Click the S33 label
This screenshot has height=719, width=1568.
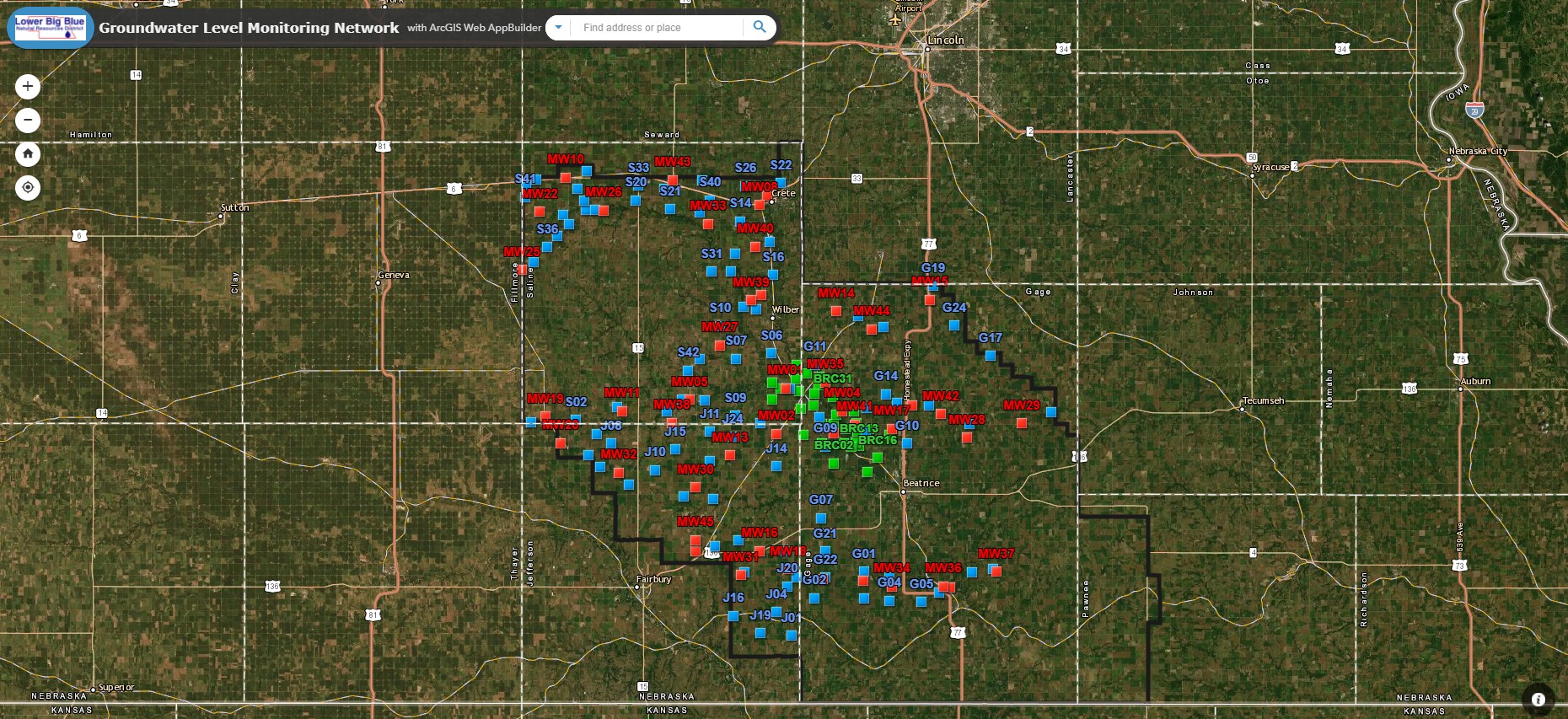point(639,168)
